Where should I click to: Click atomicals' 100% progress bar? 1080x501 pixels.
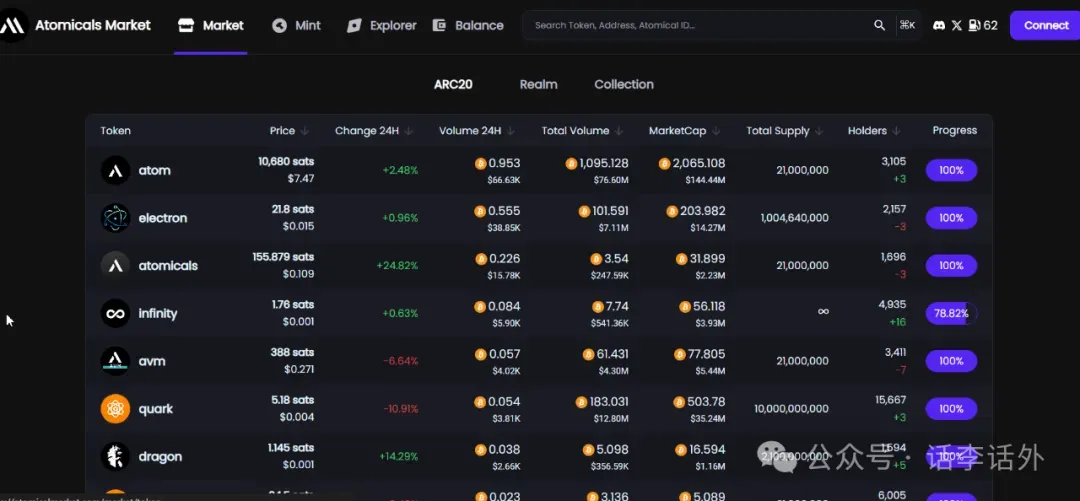[x=951, y=265]
